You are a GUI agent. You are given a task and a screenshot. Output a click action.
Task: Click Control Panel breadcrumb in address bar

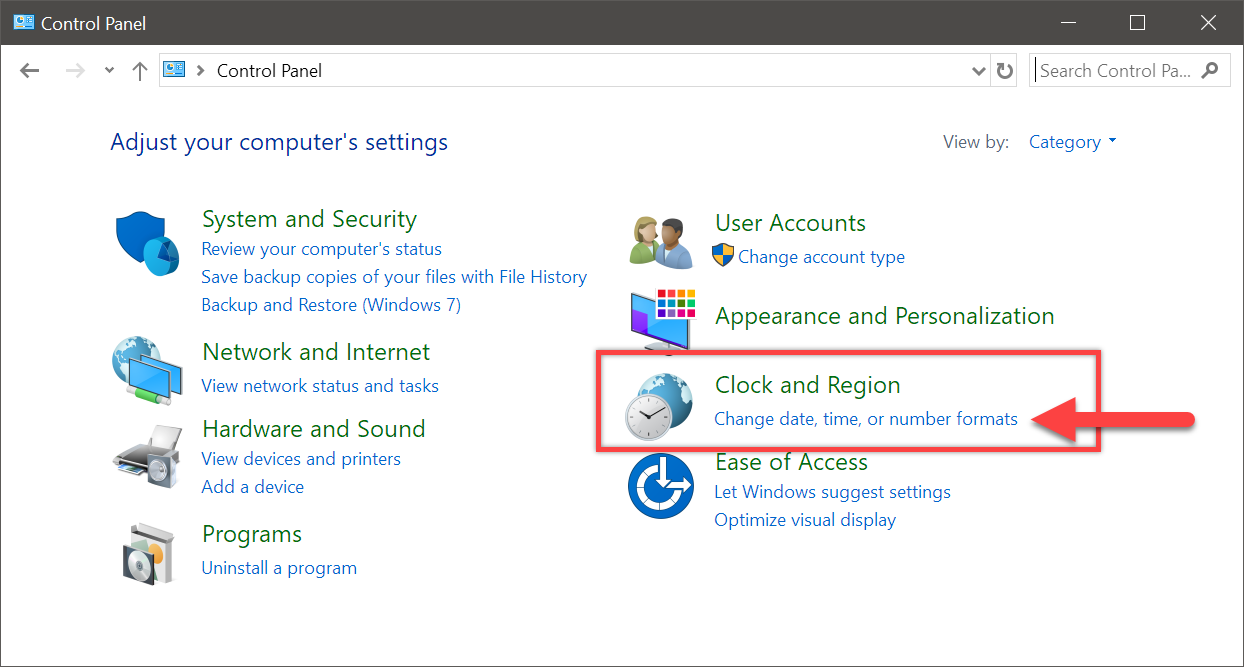tap(269, 71)
